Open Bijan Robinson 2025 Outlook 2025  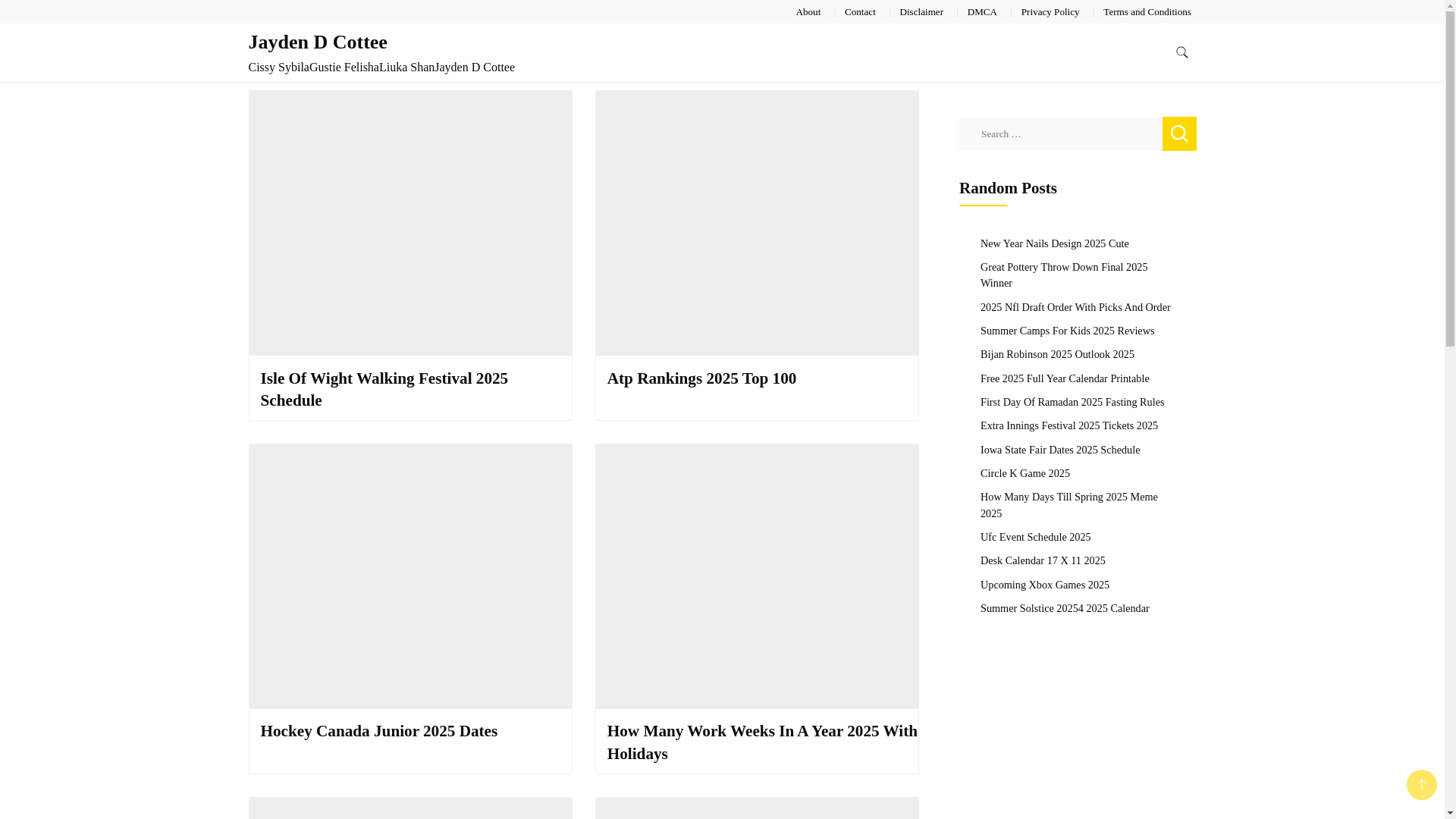point(1057,354)
